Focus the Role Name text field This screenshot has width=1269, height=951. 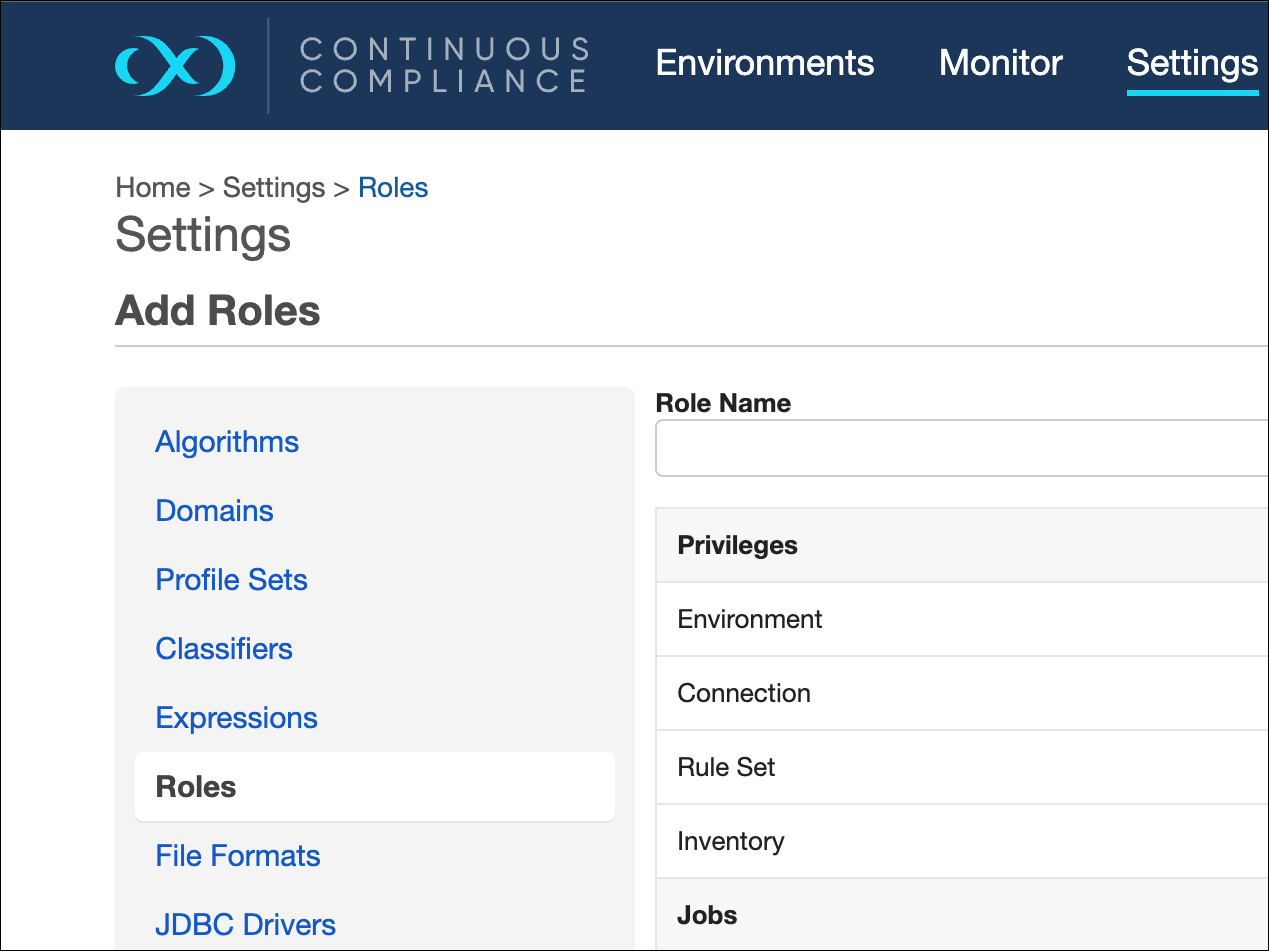[960, 448]
